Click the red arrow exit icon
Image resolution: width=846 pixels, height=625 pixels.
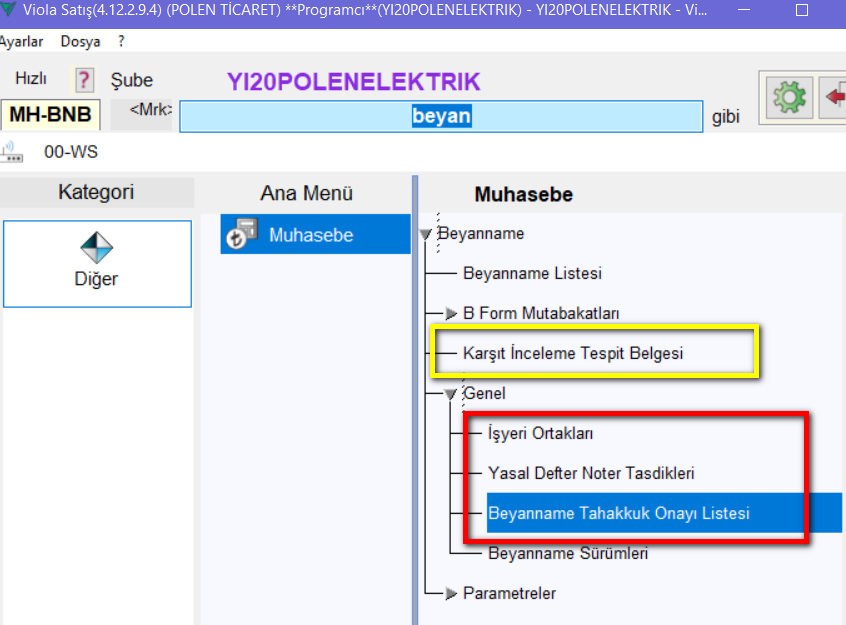[x=834, y=98]
